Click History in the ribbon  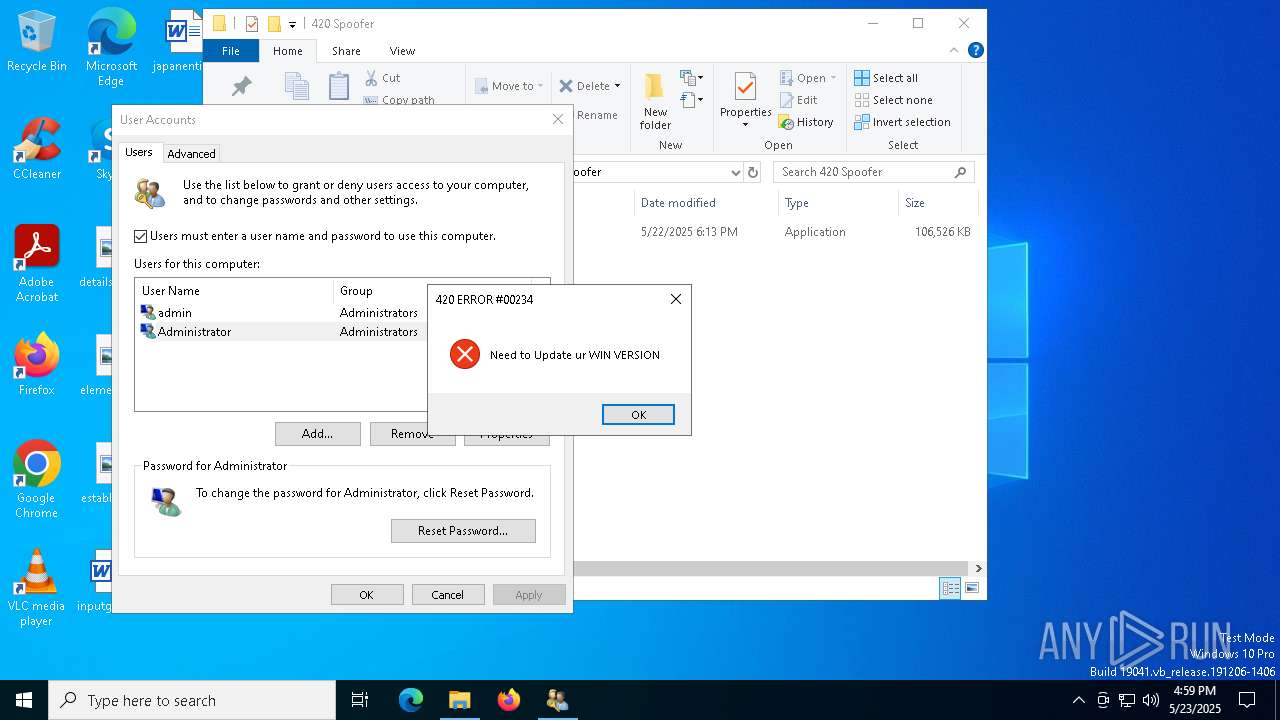coord(806,122)
